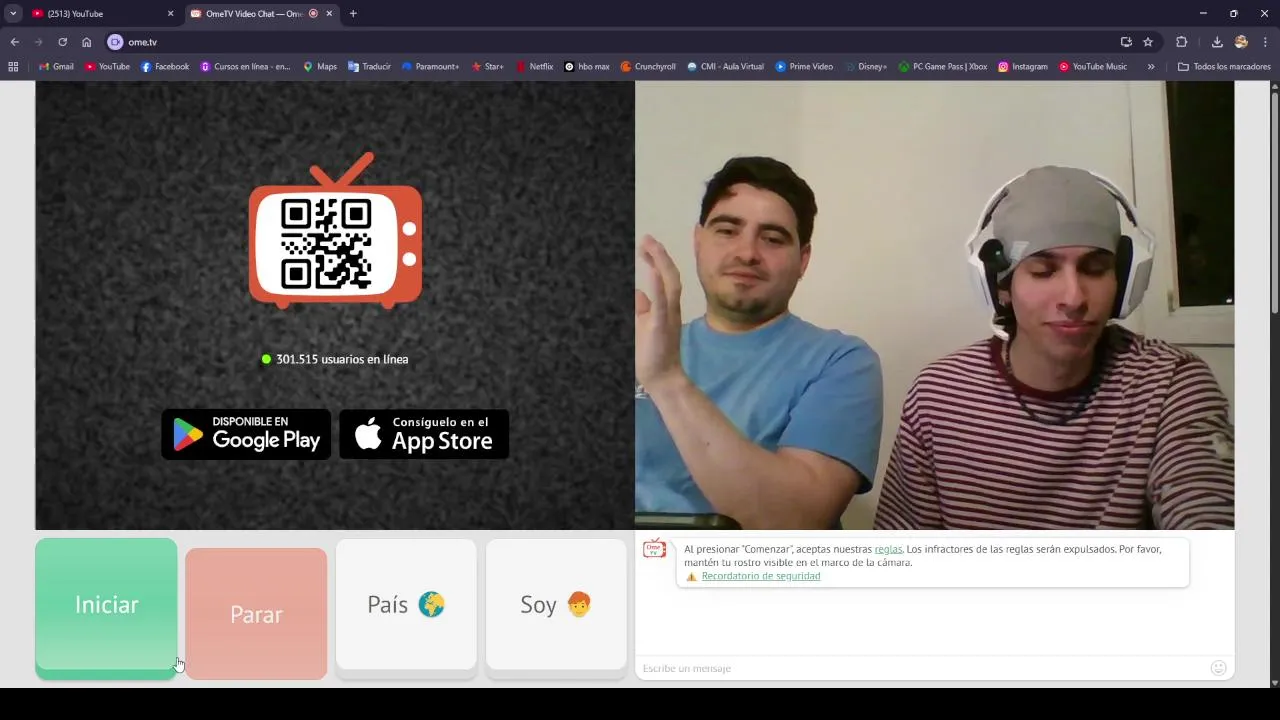Open the Facebook bookmark

point(165,67)
